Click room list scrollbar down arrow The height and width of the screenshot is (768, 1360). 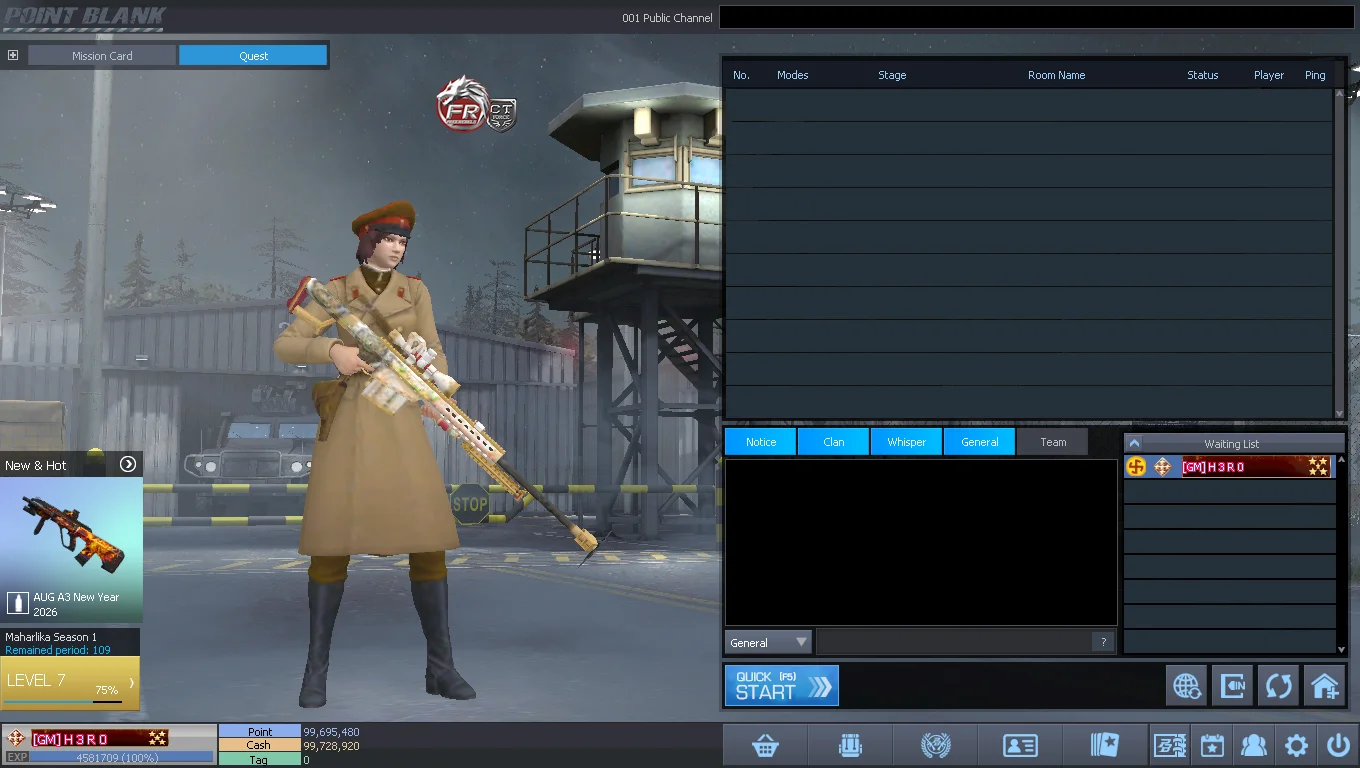[x=1340, y=412]
